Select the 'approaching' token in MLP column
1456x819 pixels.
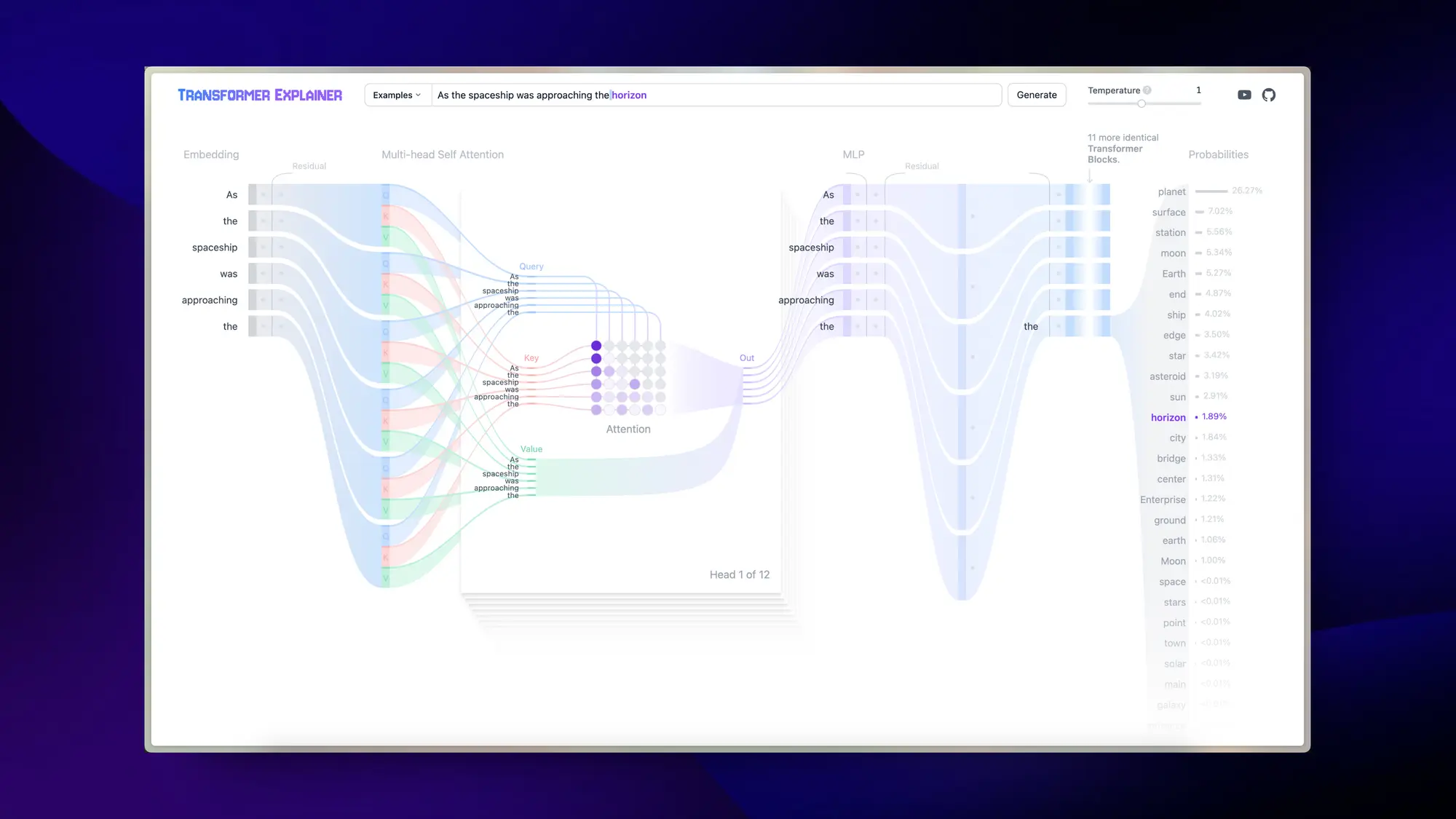806,300
